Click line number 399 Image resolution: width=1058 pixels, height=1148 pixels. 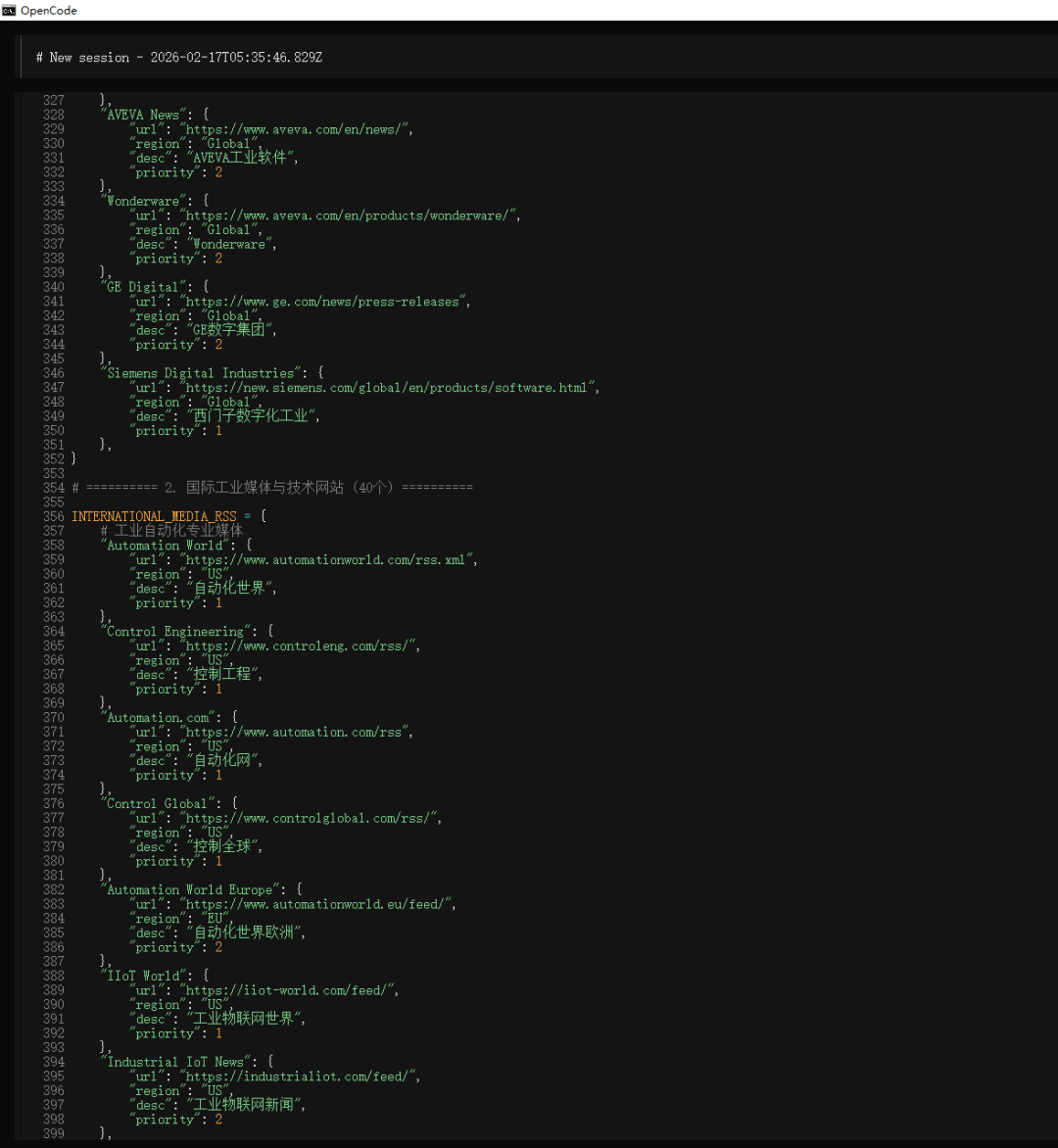(54, 1134)
